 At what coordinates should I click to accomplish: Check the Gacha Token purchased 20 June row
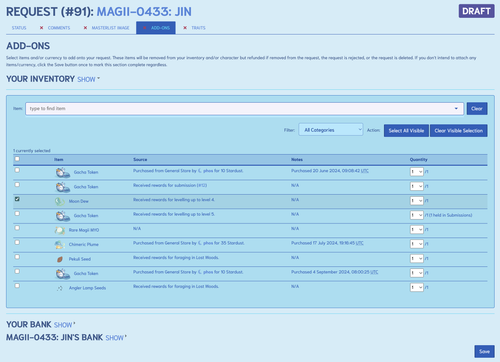point(17,170)
